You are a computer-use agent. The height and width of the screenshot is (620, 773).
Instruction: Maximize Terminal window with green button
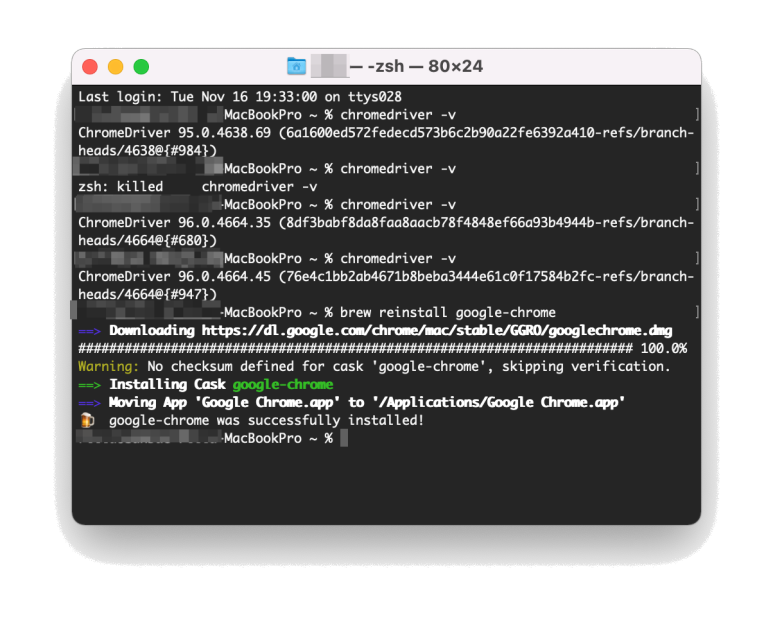coord(141,67)
